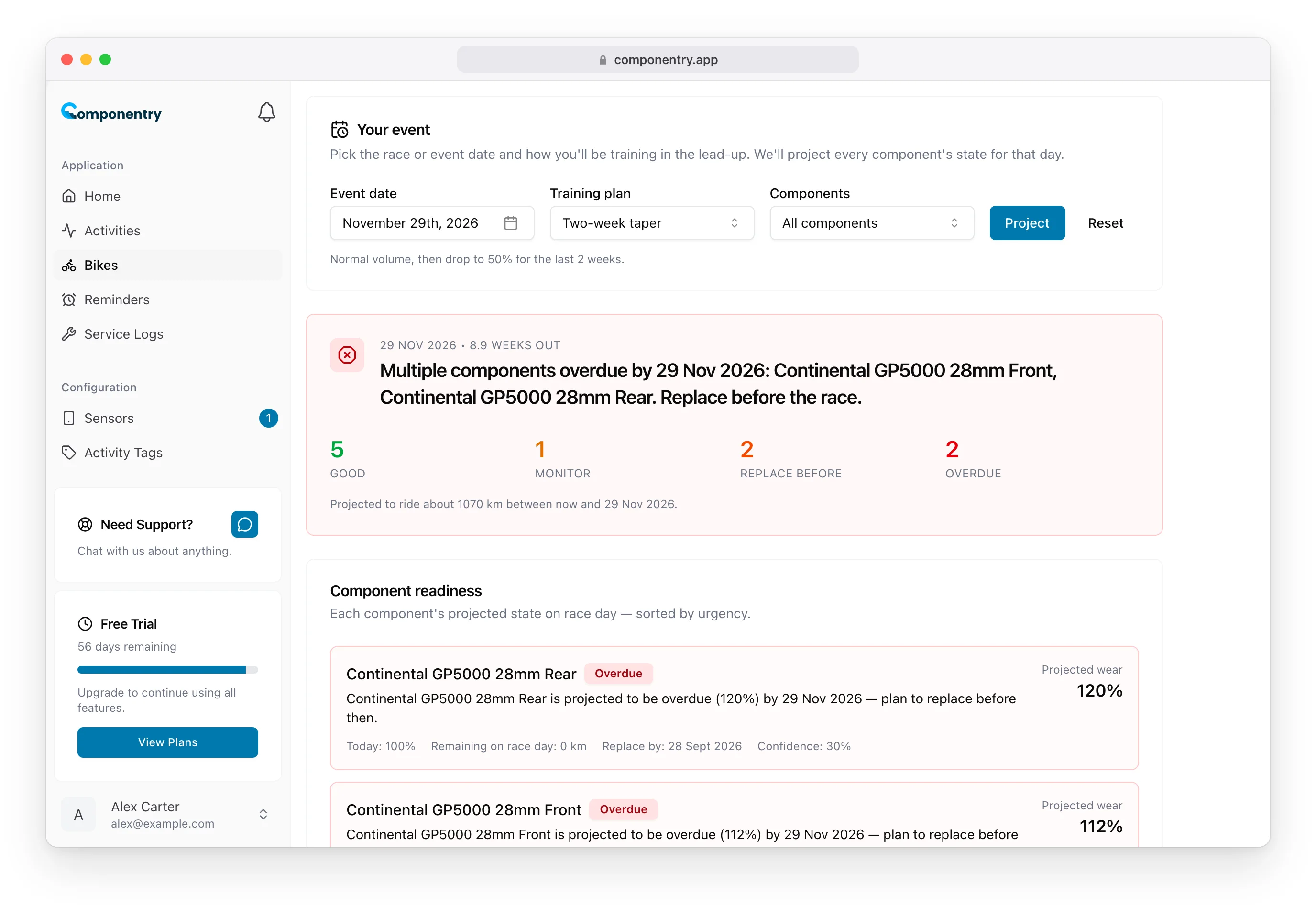Click the Your event calendar-clock icon
The height and width of the screenshot is (908, 1316).
pos(340,130)
